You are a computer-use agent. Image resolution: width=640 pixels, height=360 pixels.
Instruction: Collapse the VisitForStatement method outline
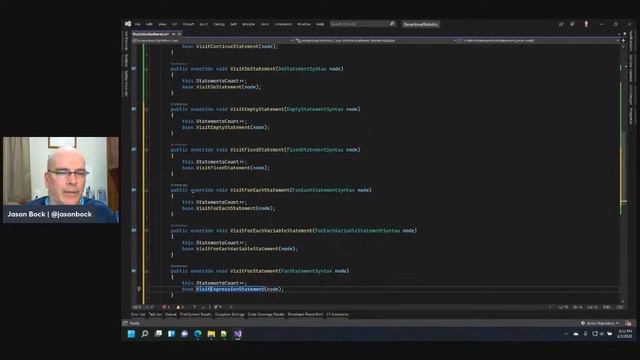pos(147,271)
